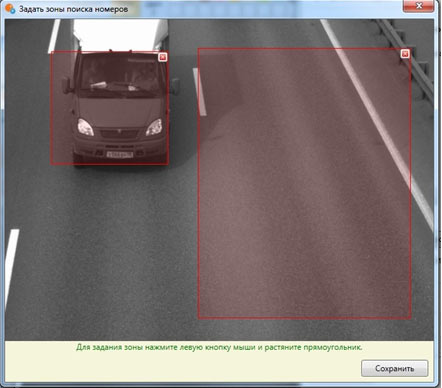Image resolution: width=442 pixels, height=388 pixels.
Task: Remove the large right-lane search zone
Action: coord(405,53)
